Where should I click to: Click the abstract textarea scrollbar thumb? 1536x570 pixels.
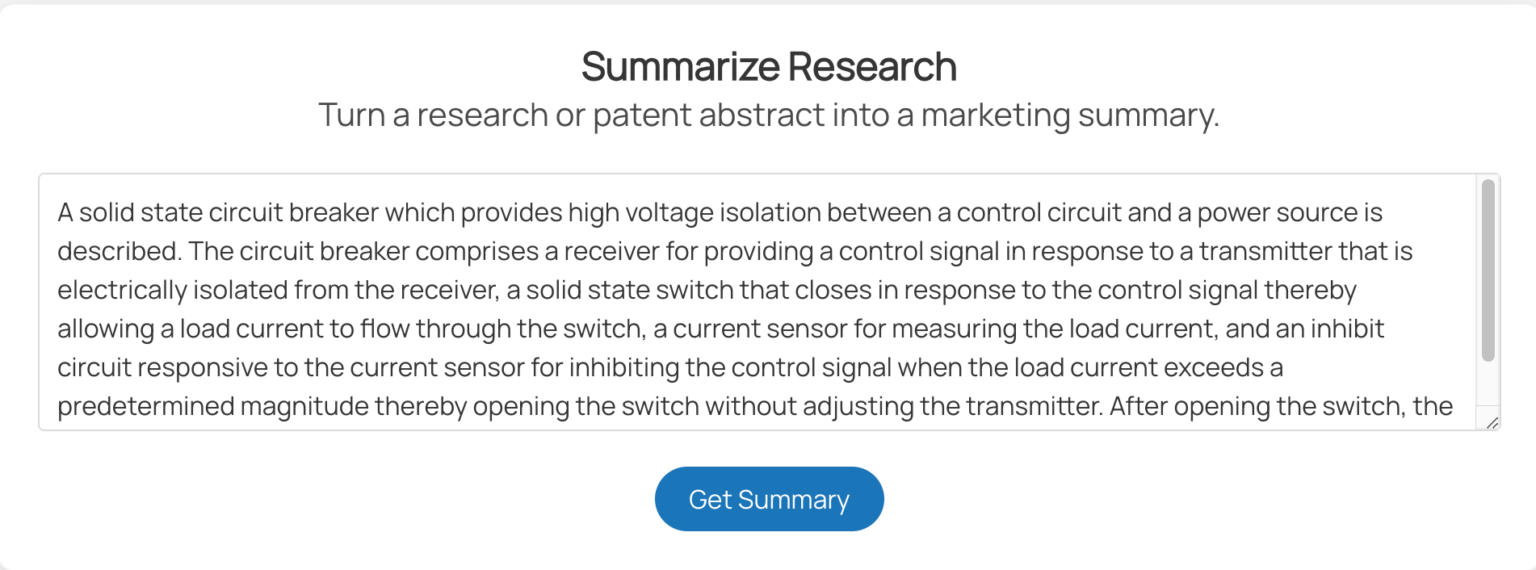pyautogui.click(x=1488, y=270)
